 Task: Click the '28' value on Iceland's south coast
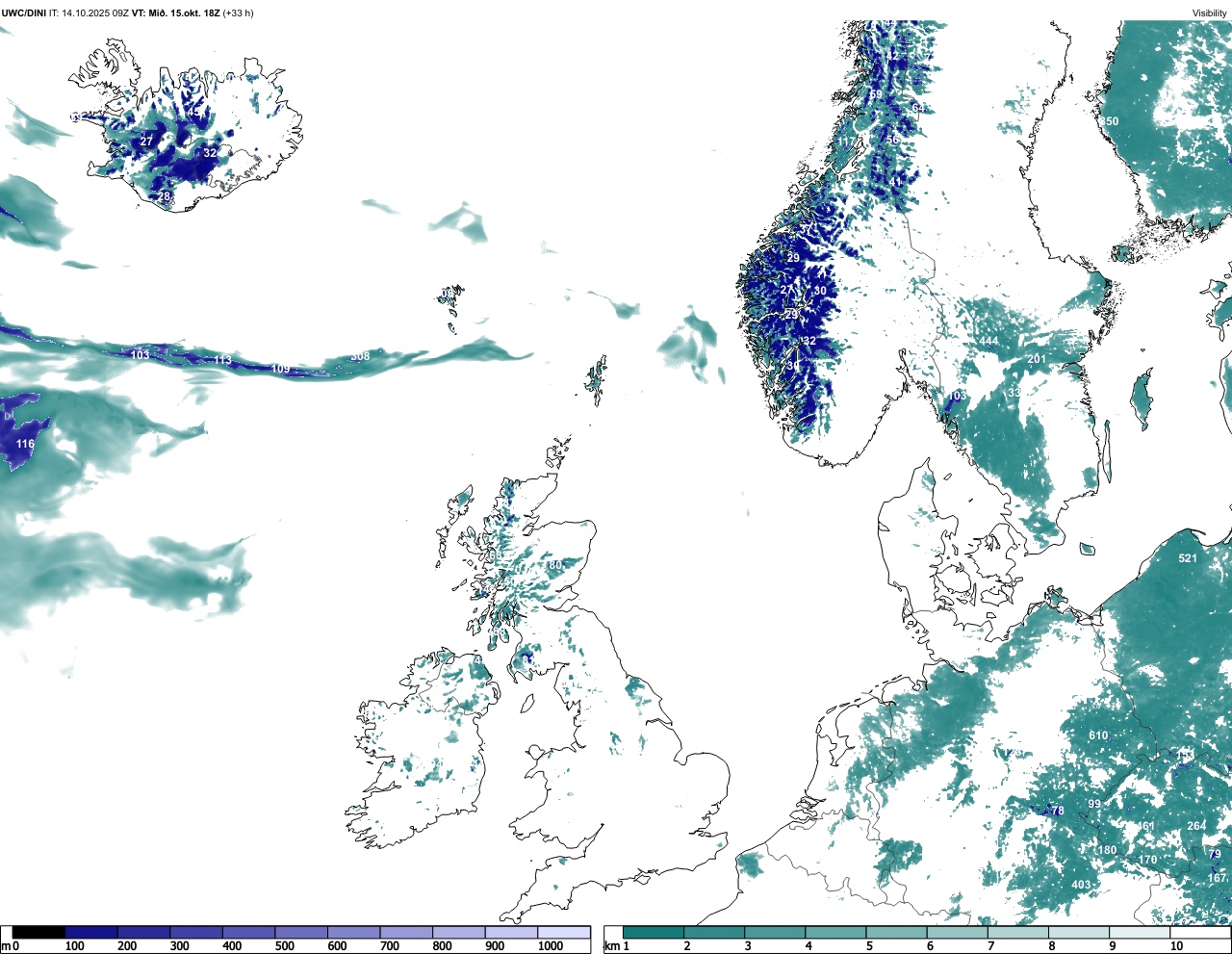[165, 196]
